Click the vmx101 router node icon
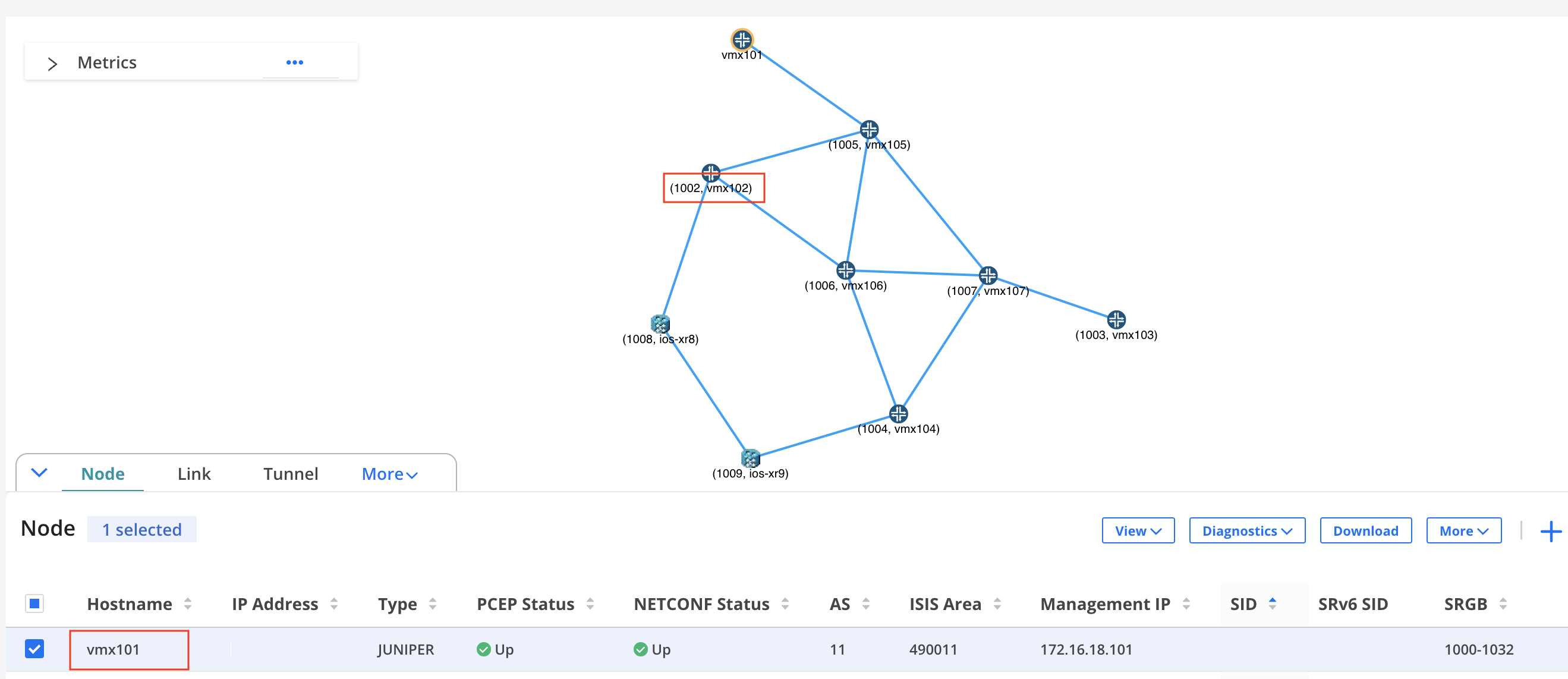This screenshot has width=1568, height=679. tap(741, 40)
